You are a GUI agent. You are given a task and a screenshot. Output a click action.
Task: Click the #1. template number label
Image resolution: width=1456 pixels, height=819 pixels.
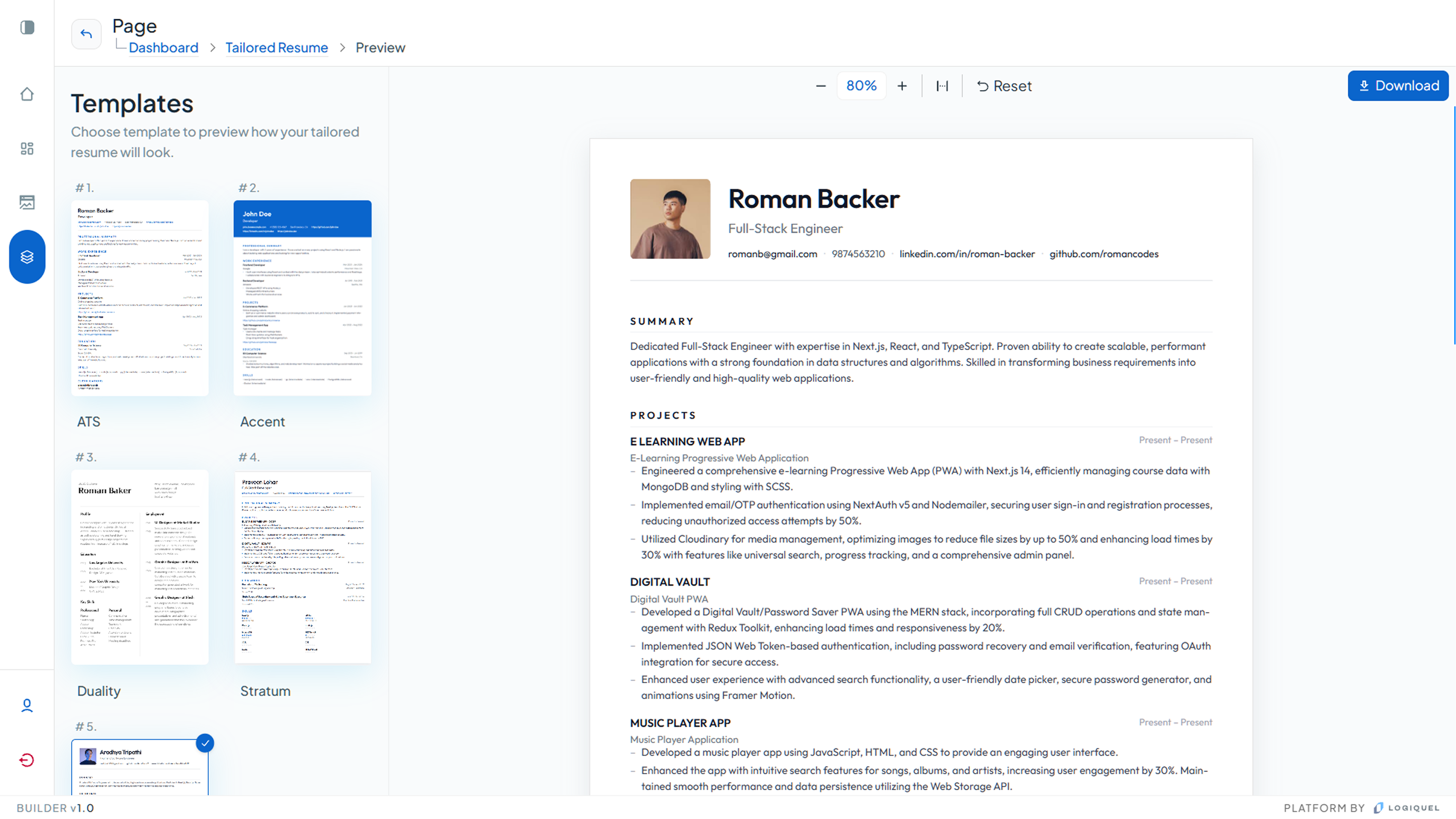[85, 188]
